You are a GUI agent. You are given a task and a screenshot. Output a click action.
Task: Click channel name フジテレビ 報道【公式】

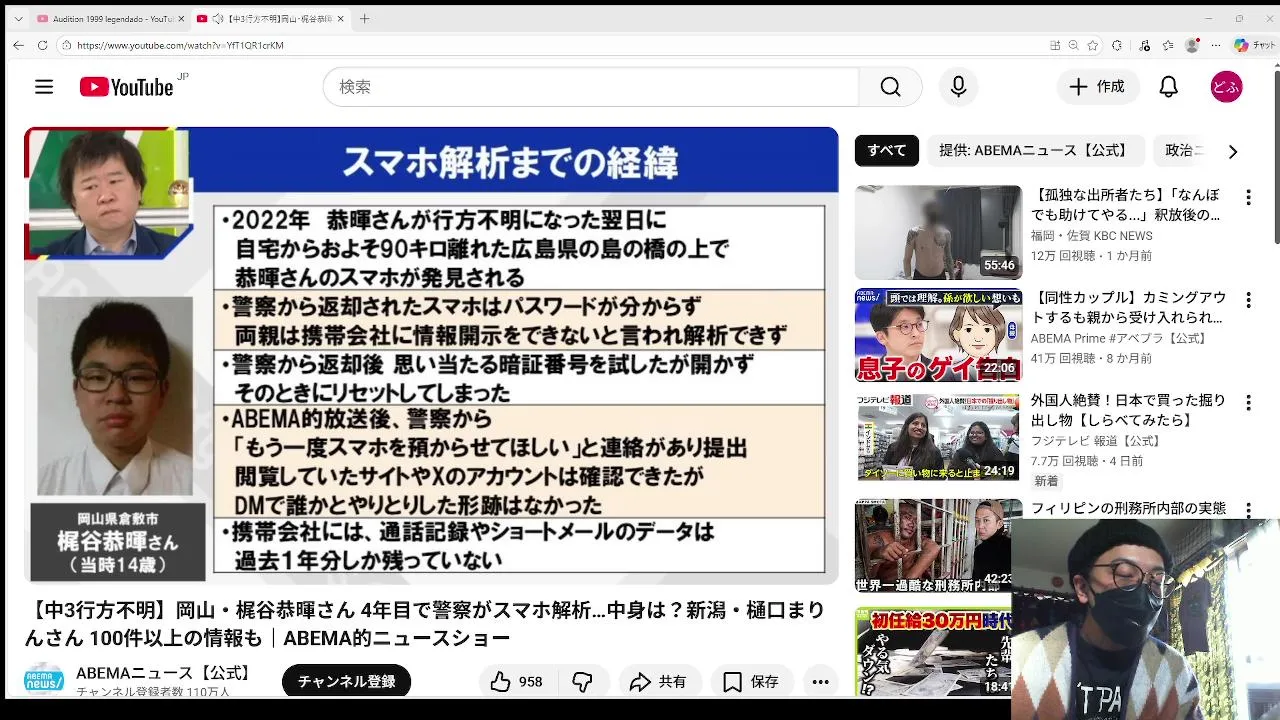pyautogui.click(x=1096, y=441)
